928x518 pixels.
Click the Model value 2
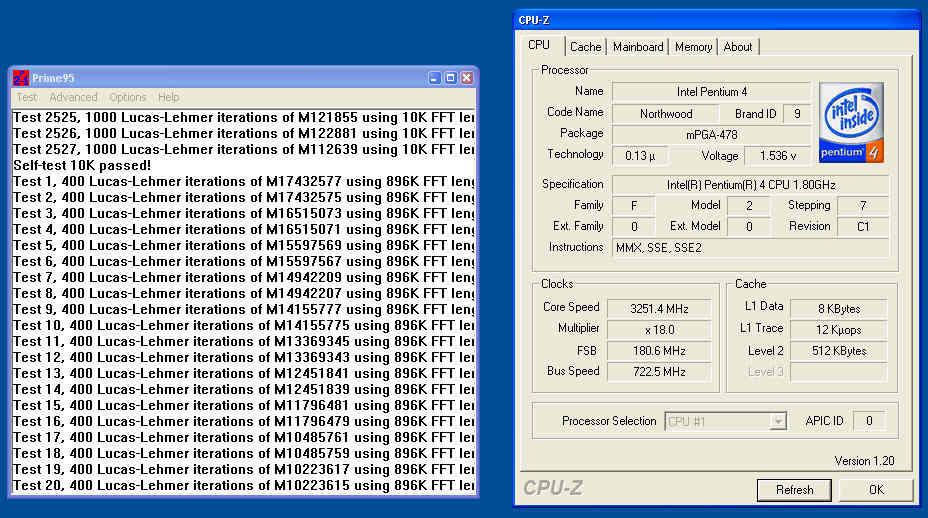click(x=749, y=206)
